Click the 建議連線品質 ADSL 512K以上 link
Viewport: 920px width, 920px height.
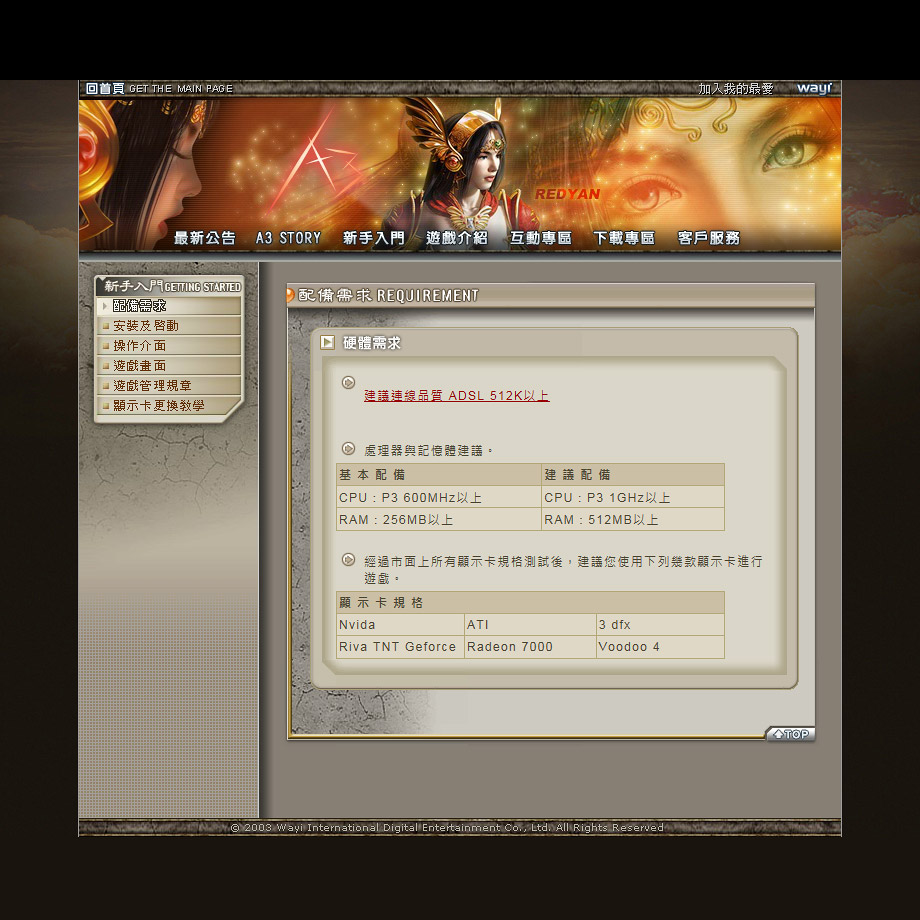coord(456,395)
